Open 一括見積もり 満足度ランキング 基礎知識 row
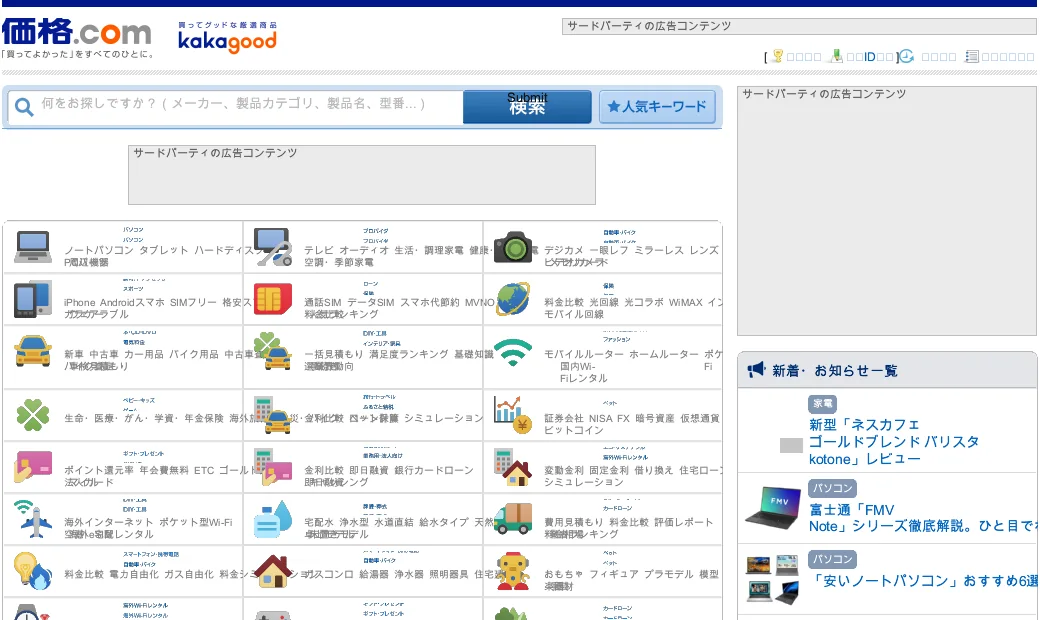1040x620 pixels. click(x=399, y=354)
